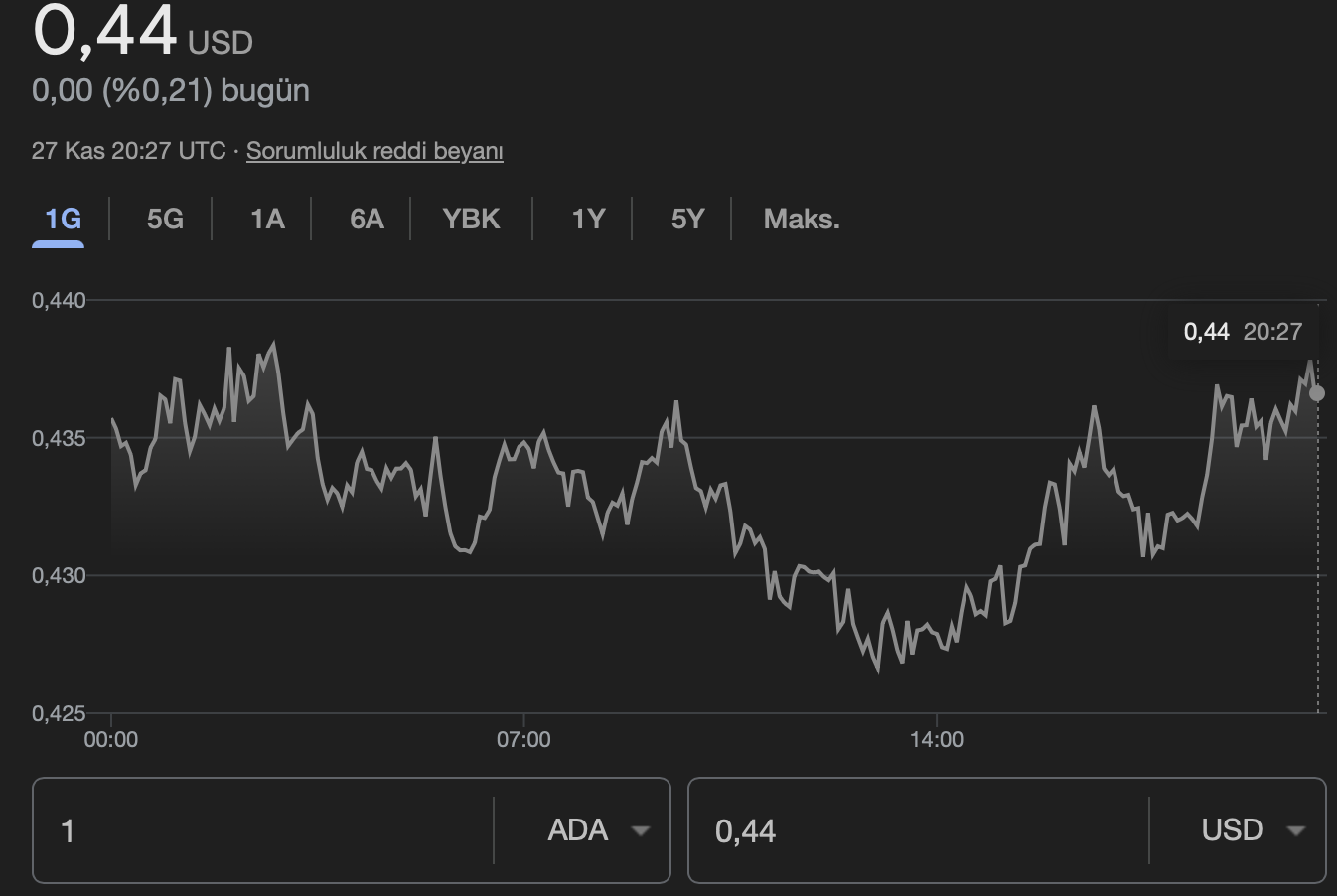Image resolution: width=1337 pixels, height=896 pixels.
Task: Switch to the 1Y chart view
Action: [x=585, y=219]
